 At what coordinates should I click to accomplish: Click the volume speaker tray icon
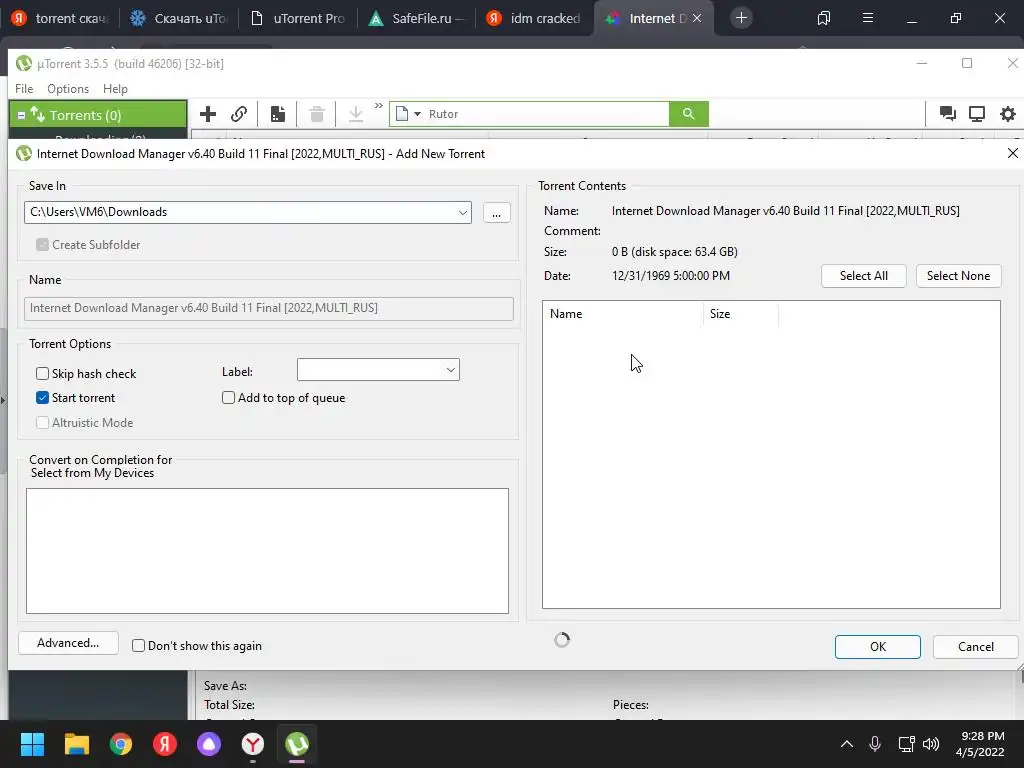point(931,744)
